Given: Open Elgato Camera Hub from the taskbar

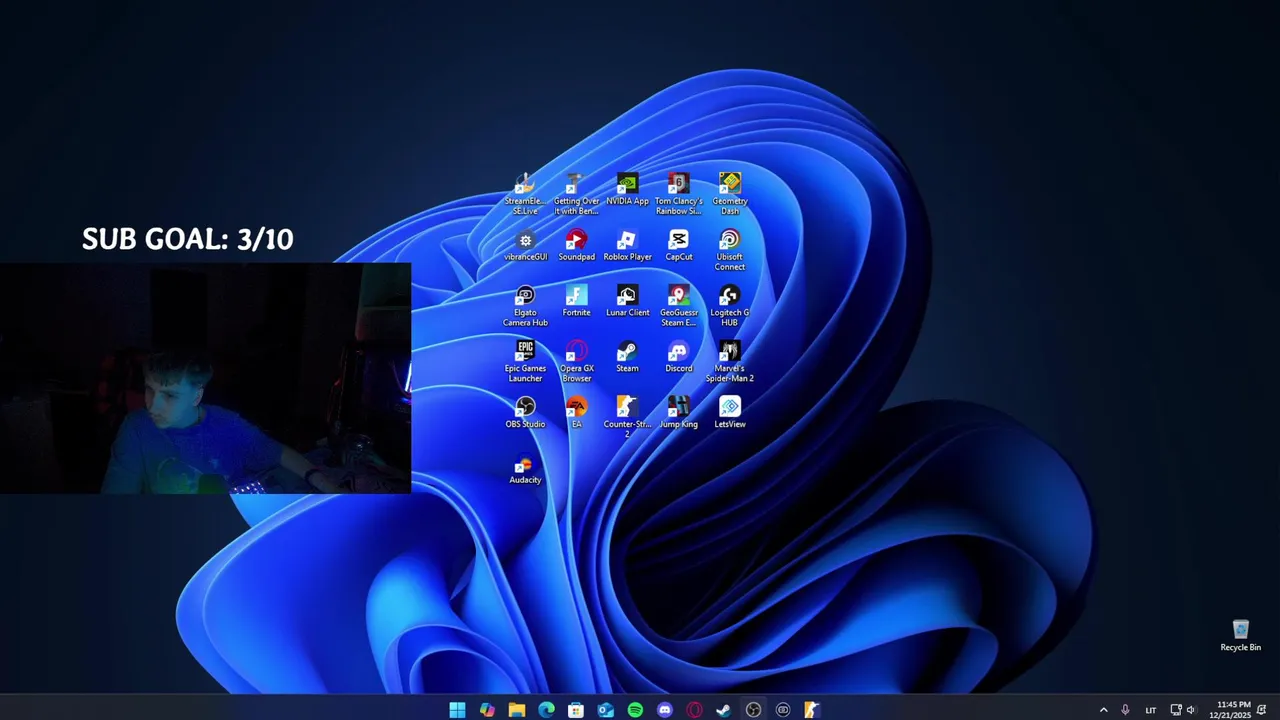Looking at the screenshot, I should coord(783,710).
